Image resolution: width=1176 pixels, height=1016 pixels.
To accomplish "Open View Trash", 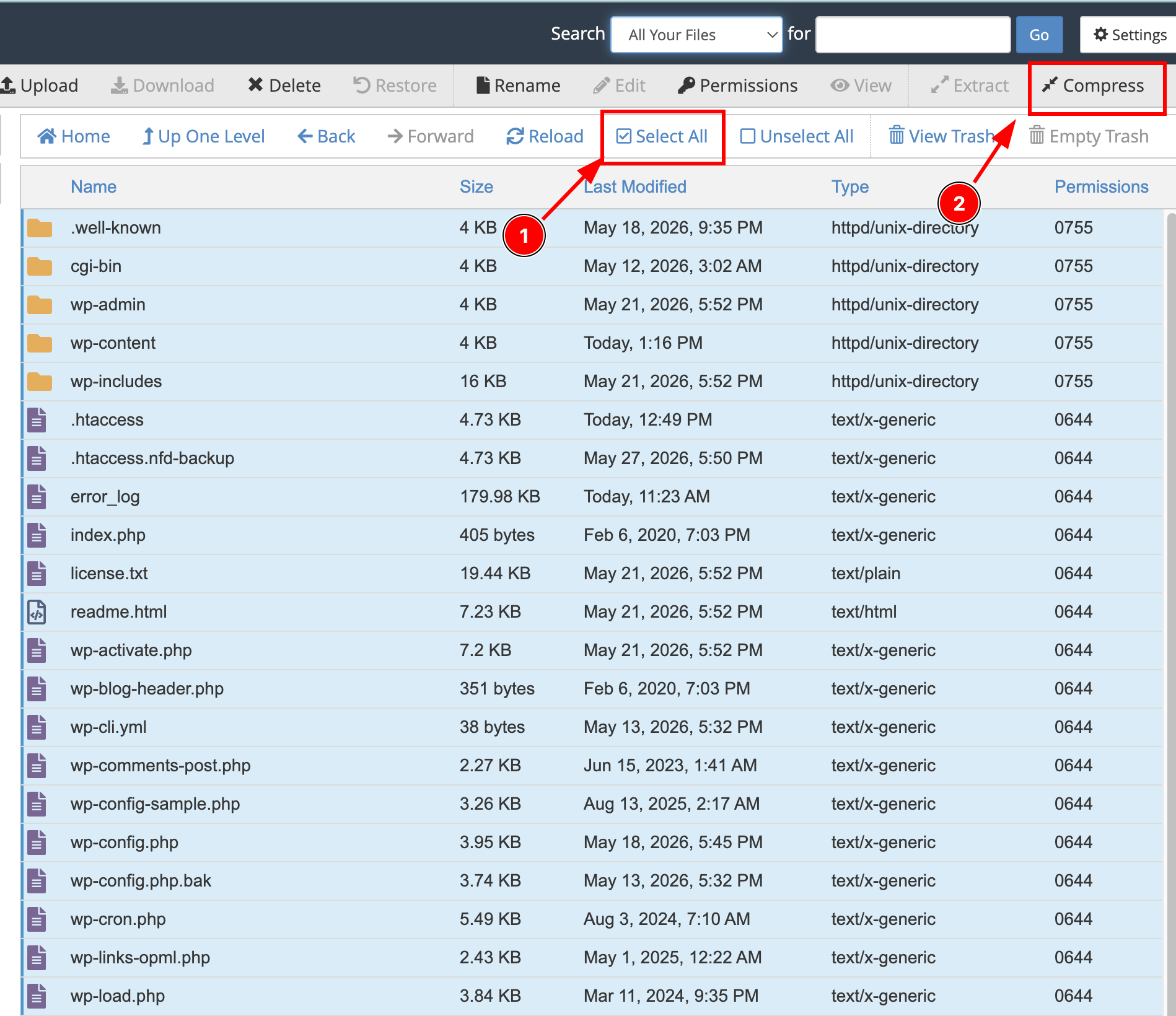I will pyautogui.click(x=942, y=136).
